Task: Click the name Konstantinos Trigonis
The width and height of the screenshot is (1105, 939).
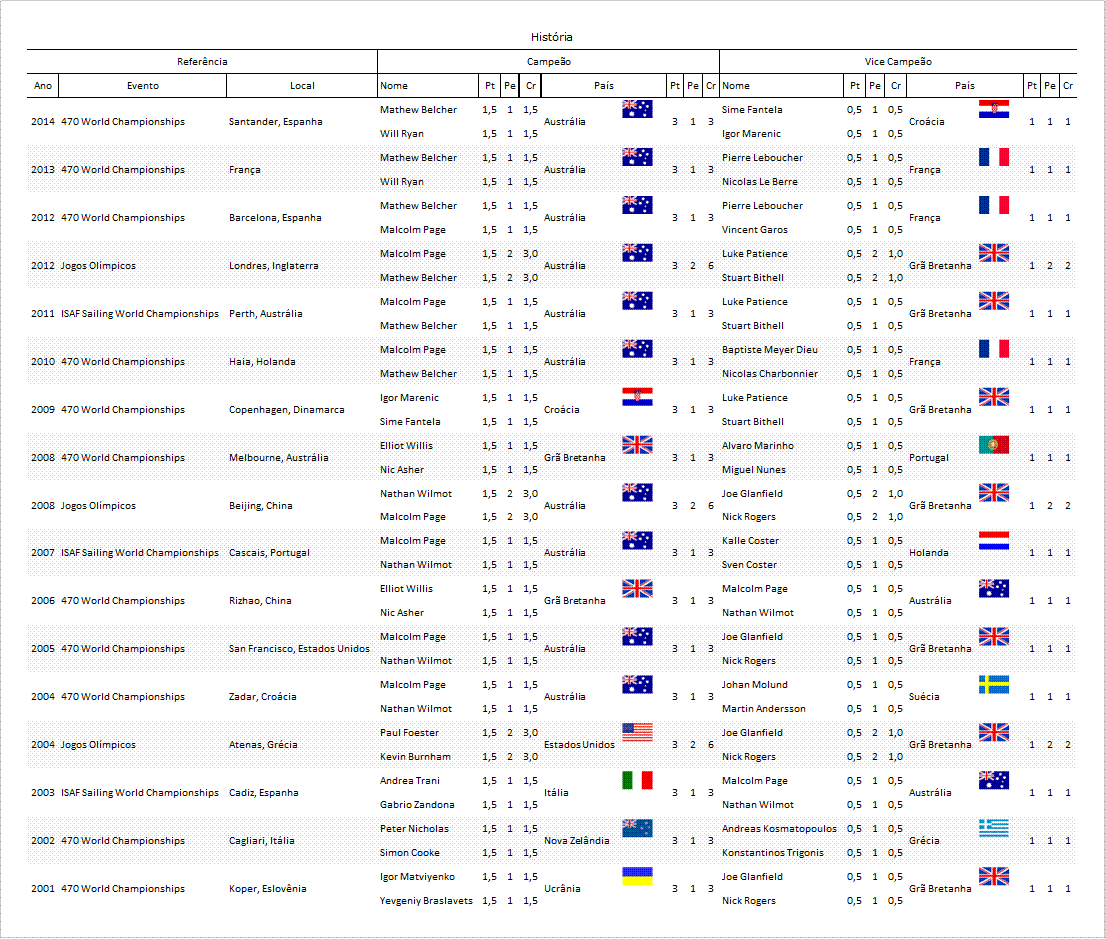Action: coord(772,852)
